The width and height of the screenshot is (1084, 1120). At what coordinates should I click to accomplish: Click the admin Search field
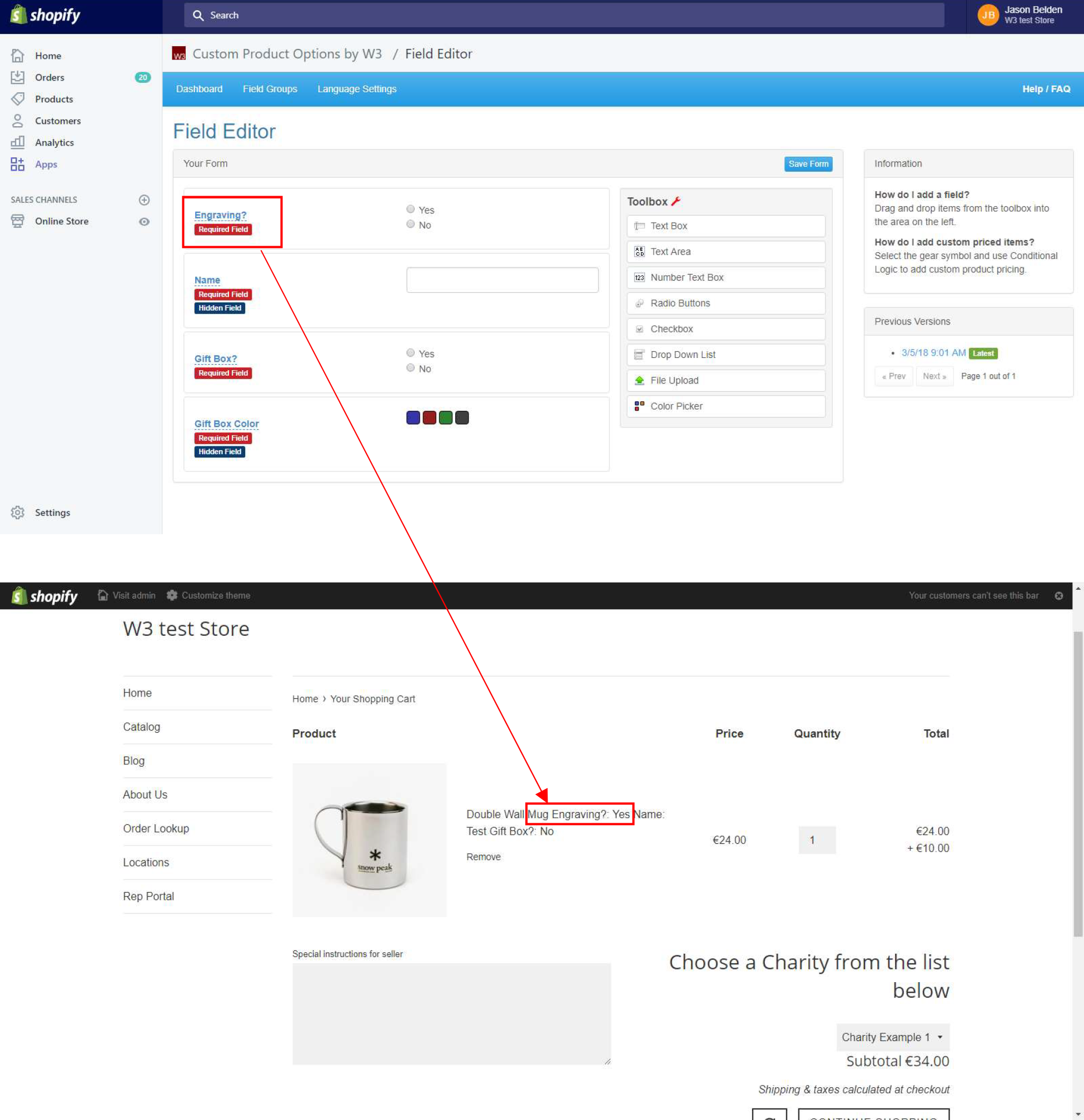[x=564, y=16]
